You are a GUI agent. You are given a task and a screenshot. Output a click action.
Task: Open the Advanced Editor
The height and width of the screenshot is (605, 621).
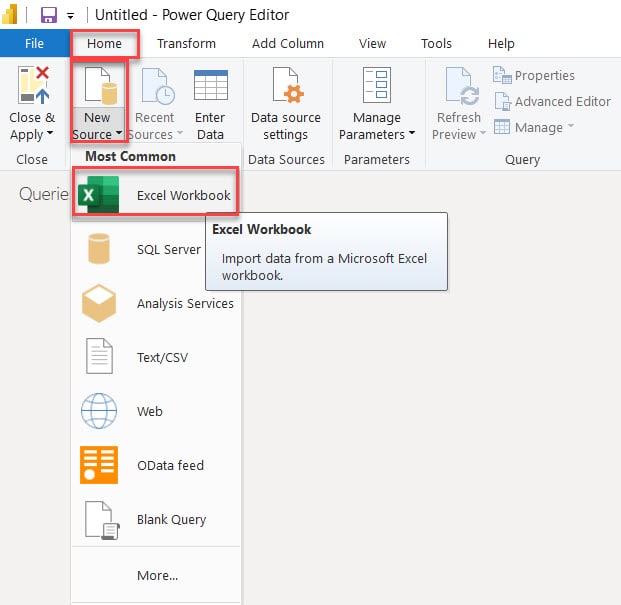tap(552, 101)
